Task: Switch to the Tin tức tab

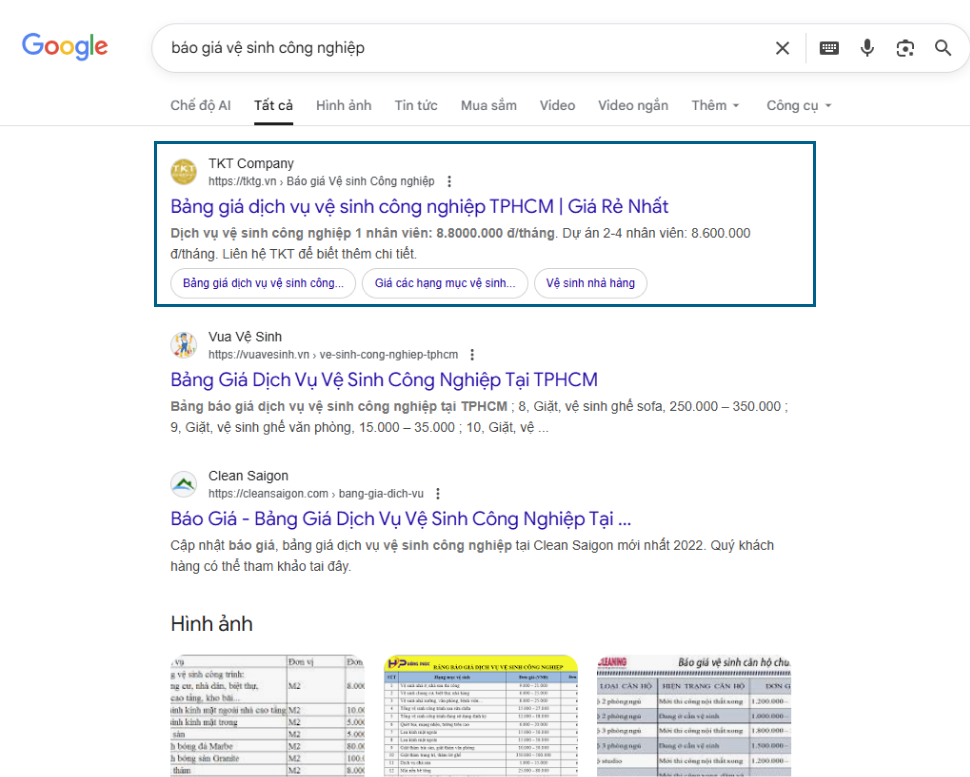Action: [416, 106]
